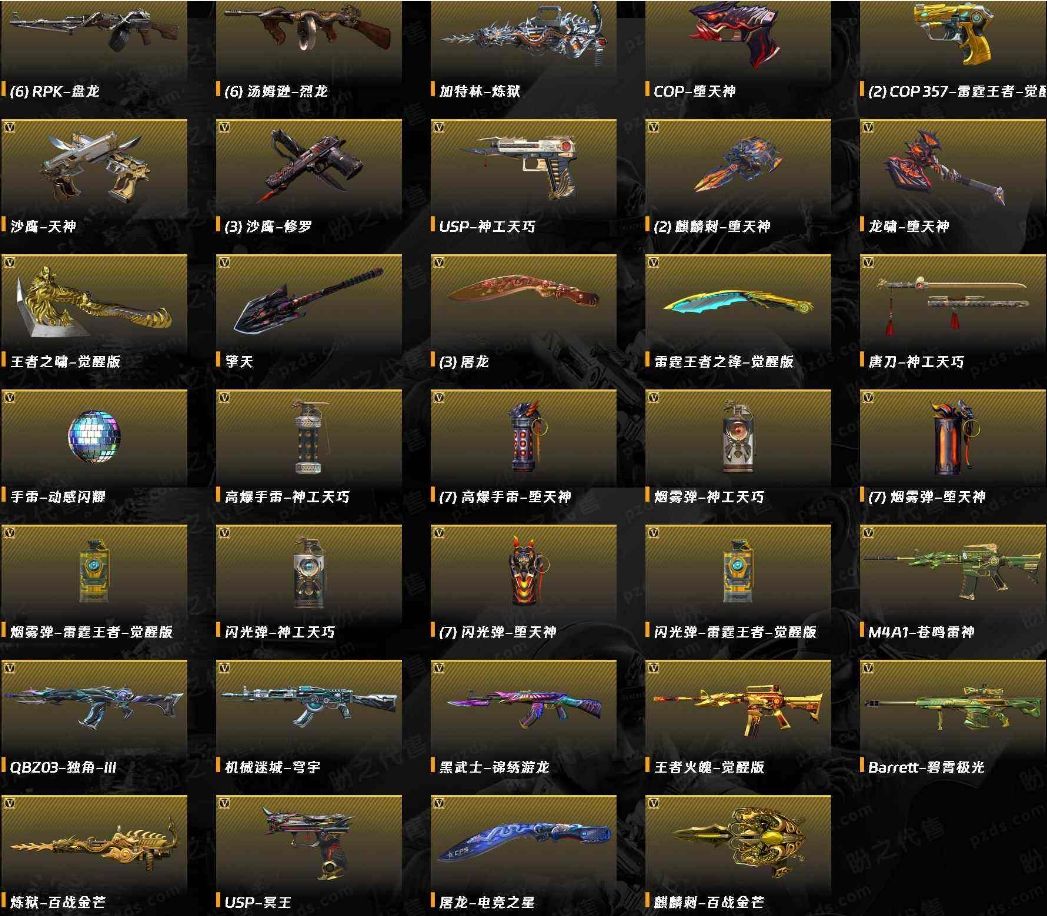Click the QBZ03-独角-III rifle label
Viewport: 1047px width, 916px height.
[63, 767]
